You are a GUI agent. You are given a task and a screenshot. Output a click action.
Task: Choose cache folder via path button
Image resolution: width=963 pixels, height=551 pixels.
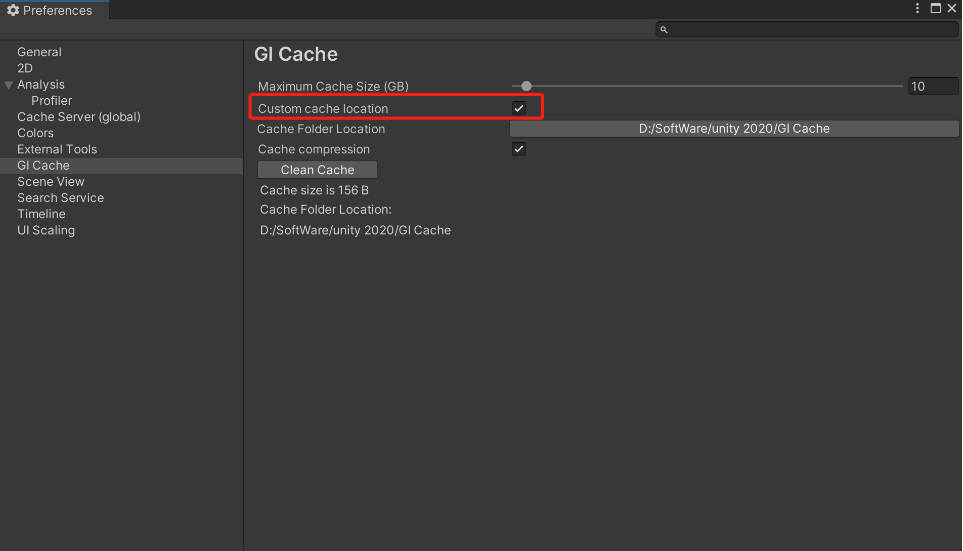click(x=734, y=128)
